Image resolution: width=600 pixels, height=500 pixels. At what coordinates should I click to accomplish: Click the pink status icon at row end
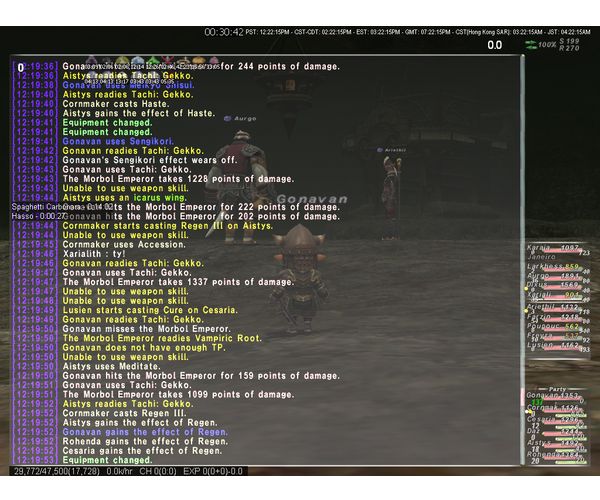point(214,61)
